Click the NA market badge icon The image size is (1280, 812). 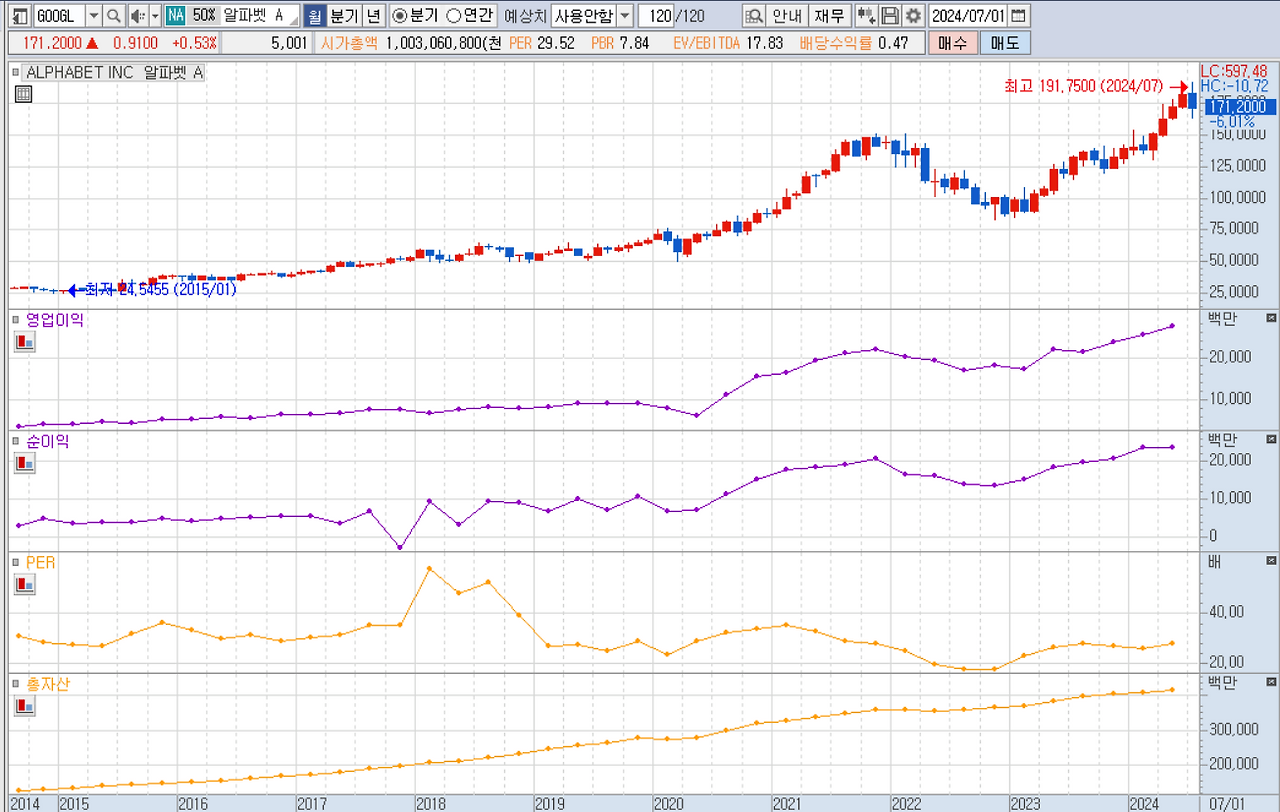[x=175, y=16]
